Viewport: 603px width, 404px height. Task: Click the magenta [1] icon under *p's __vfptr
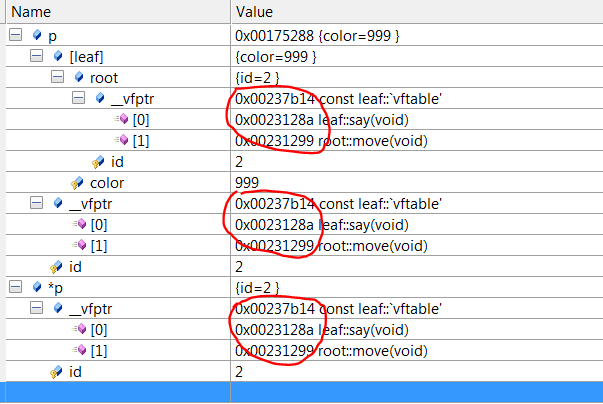[x=79, y=349]
